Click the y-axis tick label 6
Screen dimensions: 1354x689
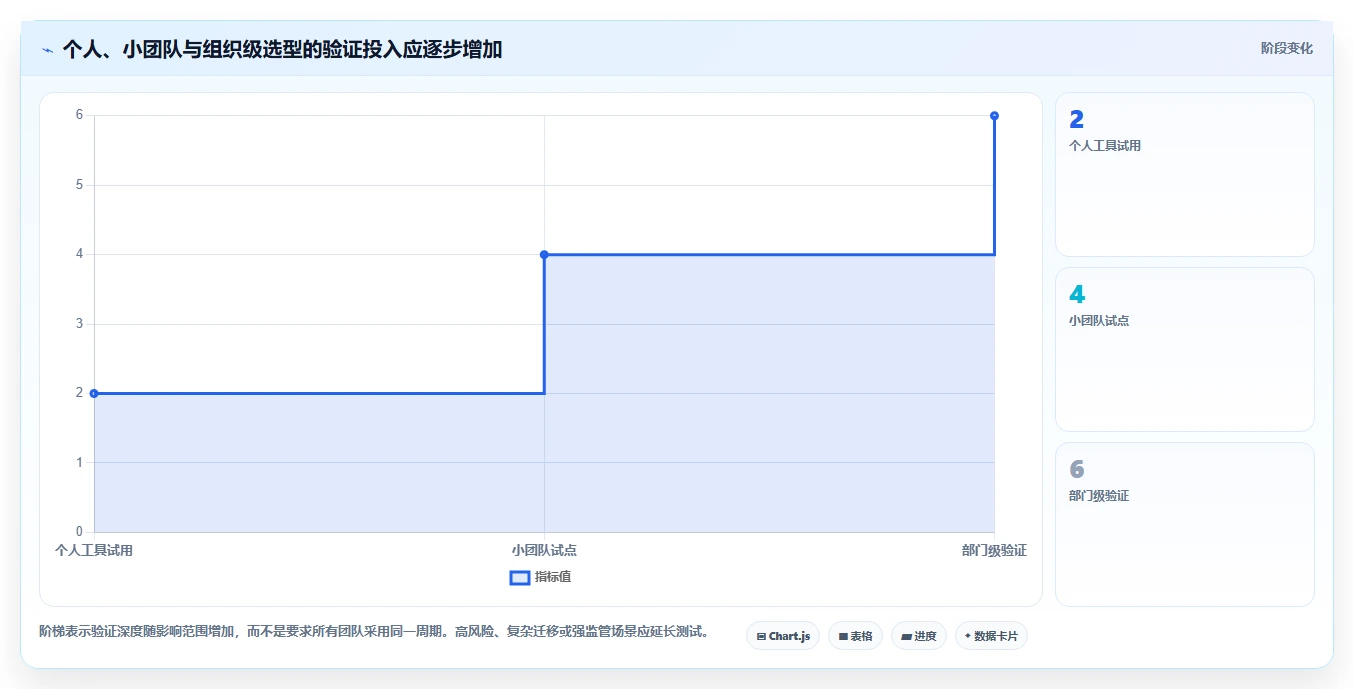(x=79, y=115)
